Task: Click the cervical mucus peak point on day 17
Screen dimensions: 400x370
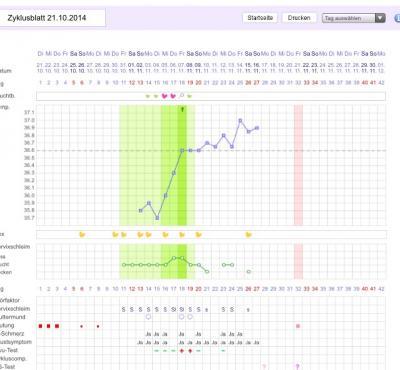Action: [x=174, y=258]
